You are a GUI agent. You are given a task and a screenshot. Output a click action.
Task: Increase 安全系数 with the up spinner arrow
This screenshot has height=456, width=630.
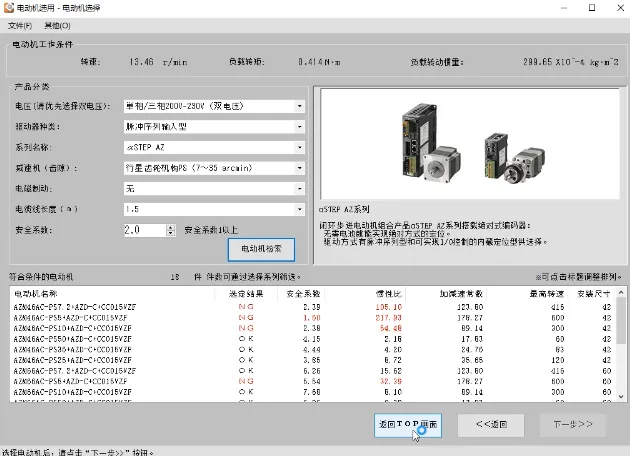point(171,227)
